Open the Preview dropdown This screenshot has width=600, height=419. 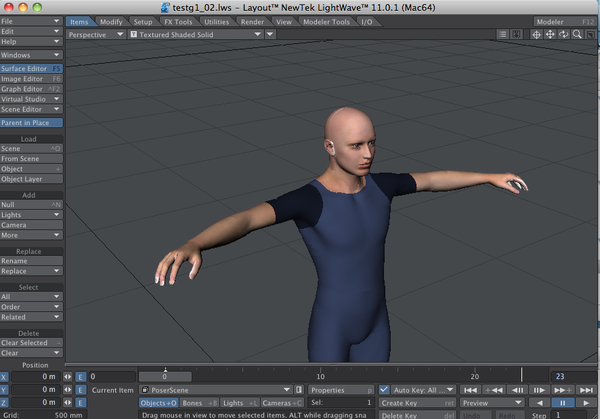(x=492, y=403)
